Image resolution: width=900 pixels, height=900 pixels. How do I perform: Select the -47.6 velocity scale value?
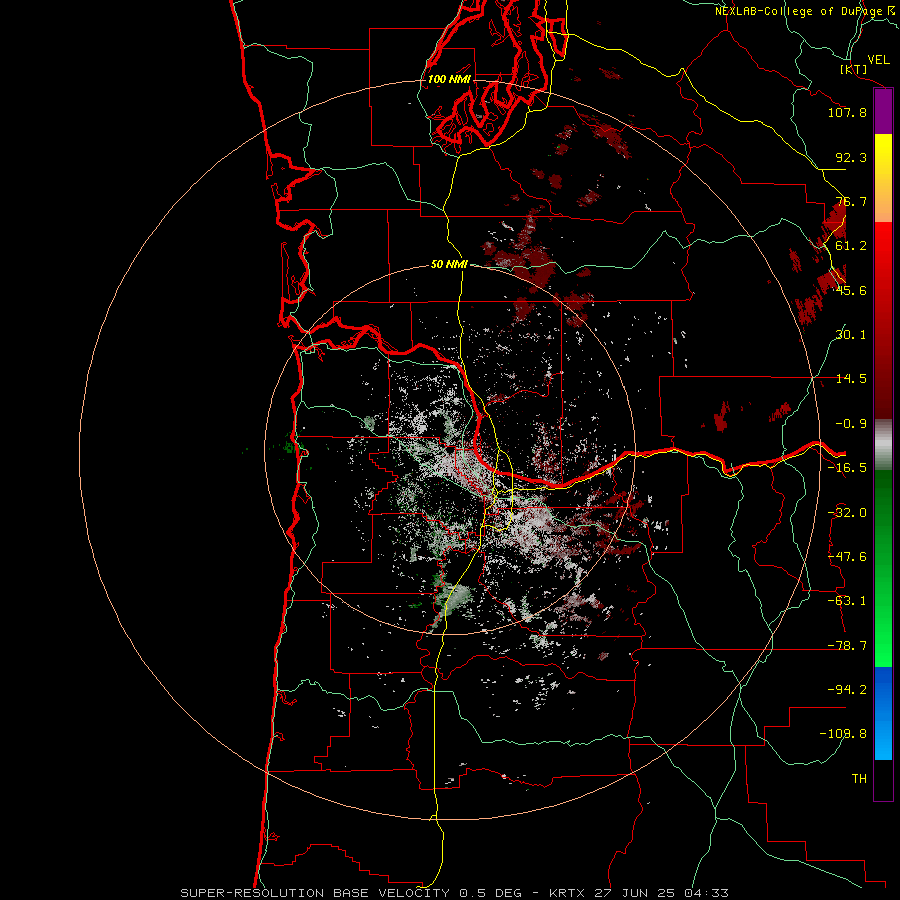tap(847, 557)
